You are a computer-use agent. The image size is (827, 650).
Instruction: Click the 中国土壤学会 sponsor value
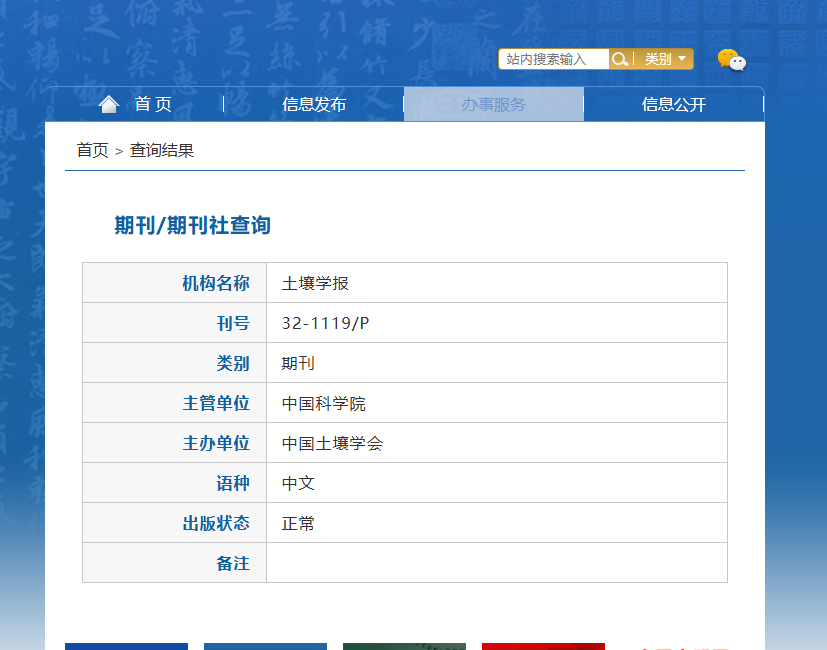pyautogui.click(x=332, y=443)
